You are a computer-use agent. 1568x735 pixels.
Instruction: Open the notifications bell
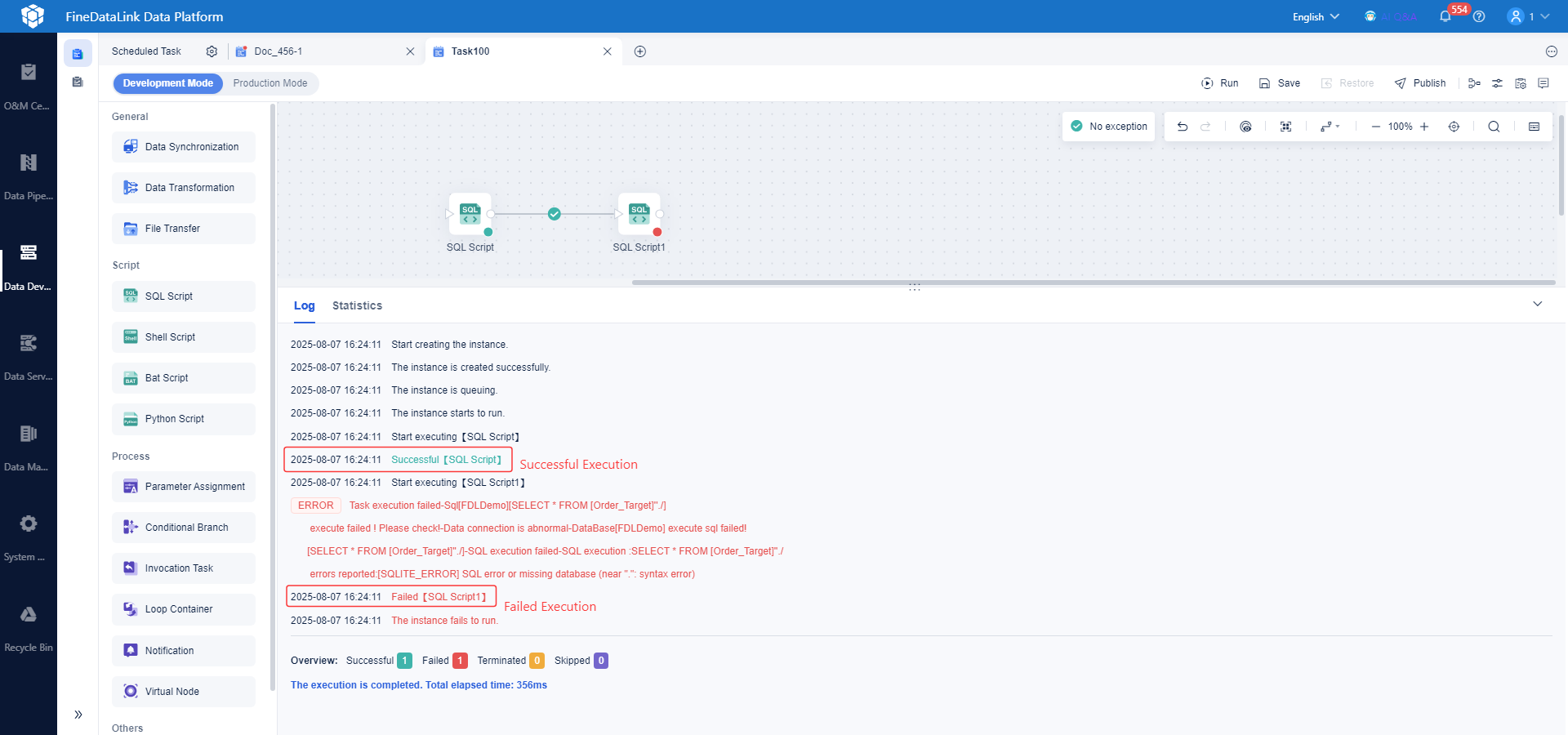[1445, 16]
